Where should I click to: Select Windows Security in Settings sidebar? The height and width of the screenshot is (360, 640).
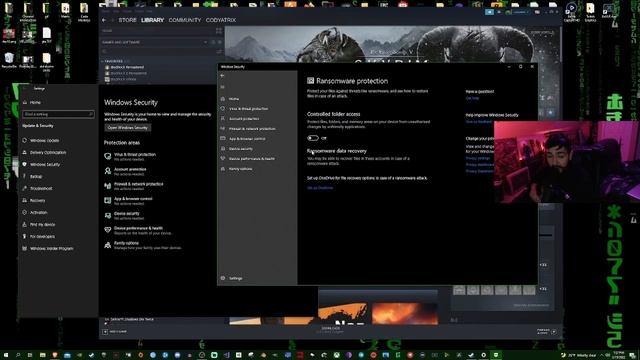(44, 164)
